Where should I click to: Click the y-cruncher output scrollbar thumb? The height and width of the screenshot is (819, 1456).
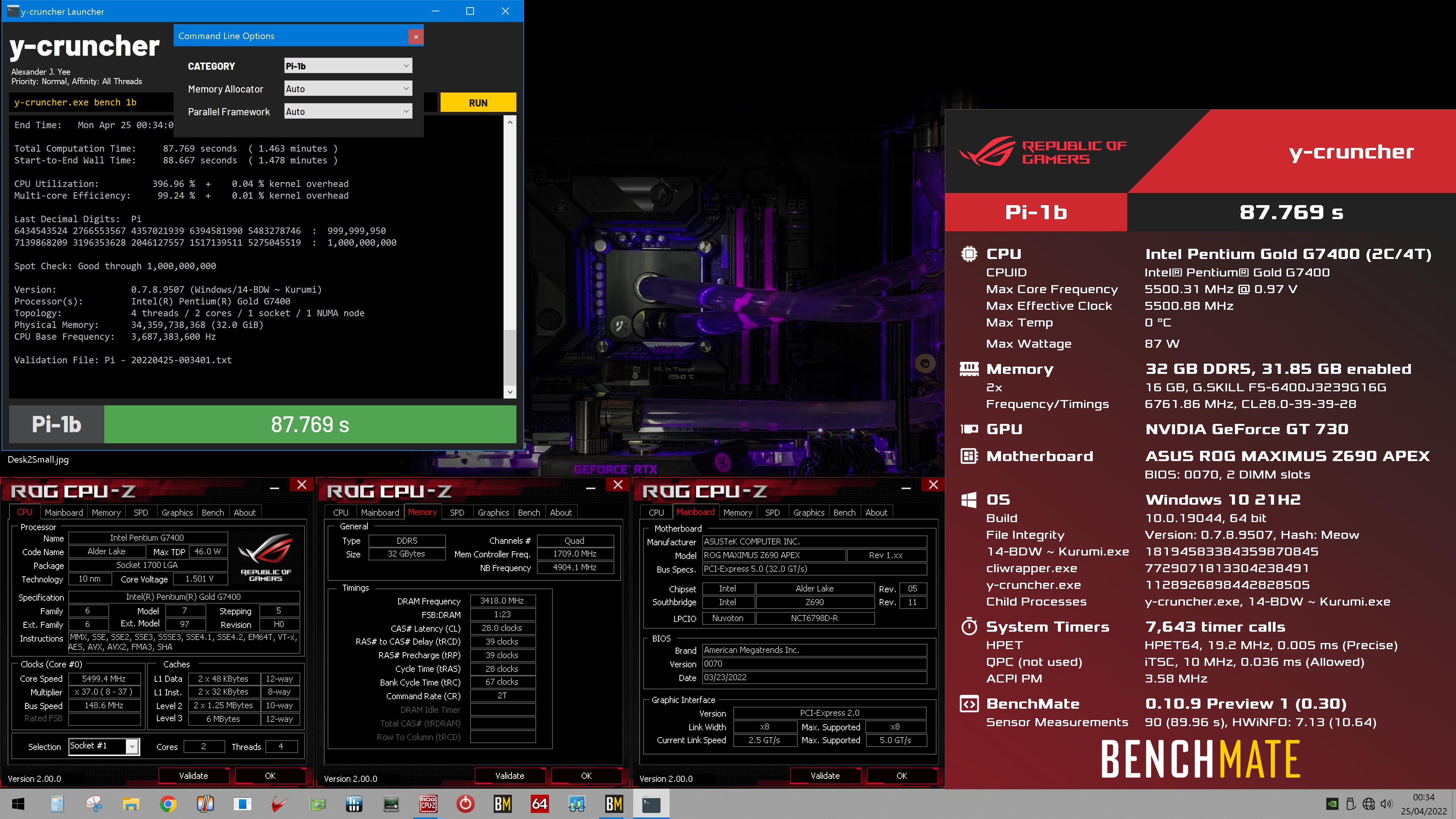[x=510, y=357]
